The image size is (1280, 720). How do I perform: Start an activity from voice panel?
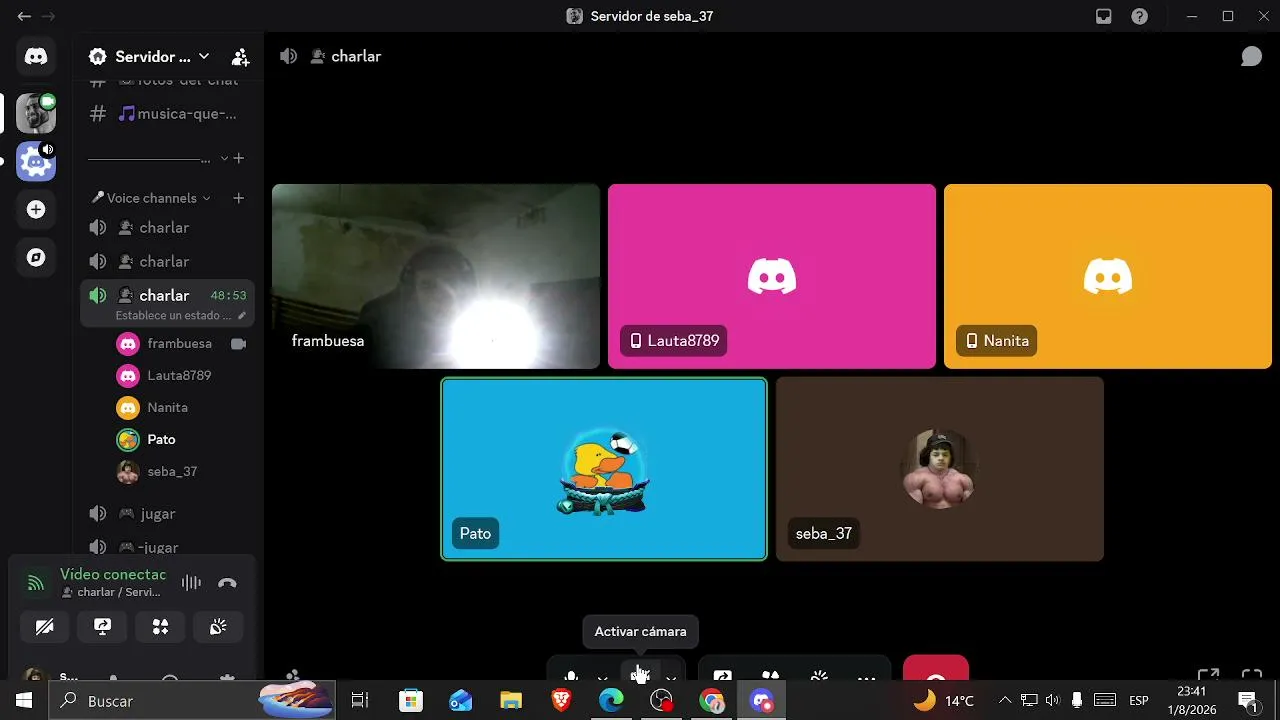(x=160, y=627)
